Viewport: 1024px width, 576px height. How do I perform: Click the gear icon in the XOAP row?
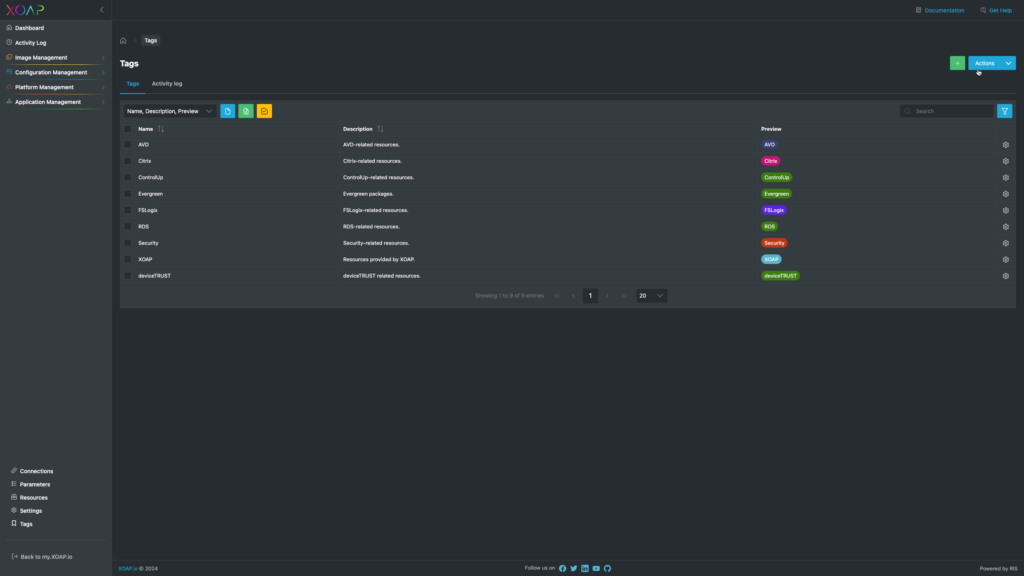pyautogui.click(x=1006, y=259)
